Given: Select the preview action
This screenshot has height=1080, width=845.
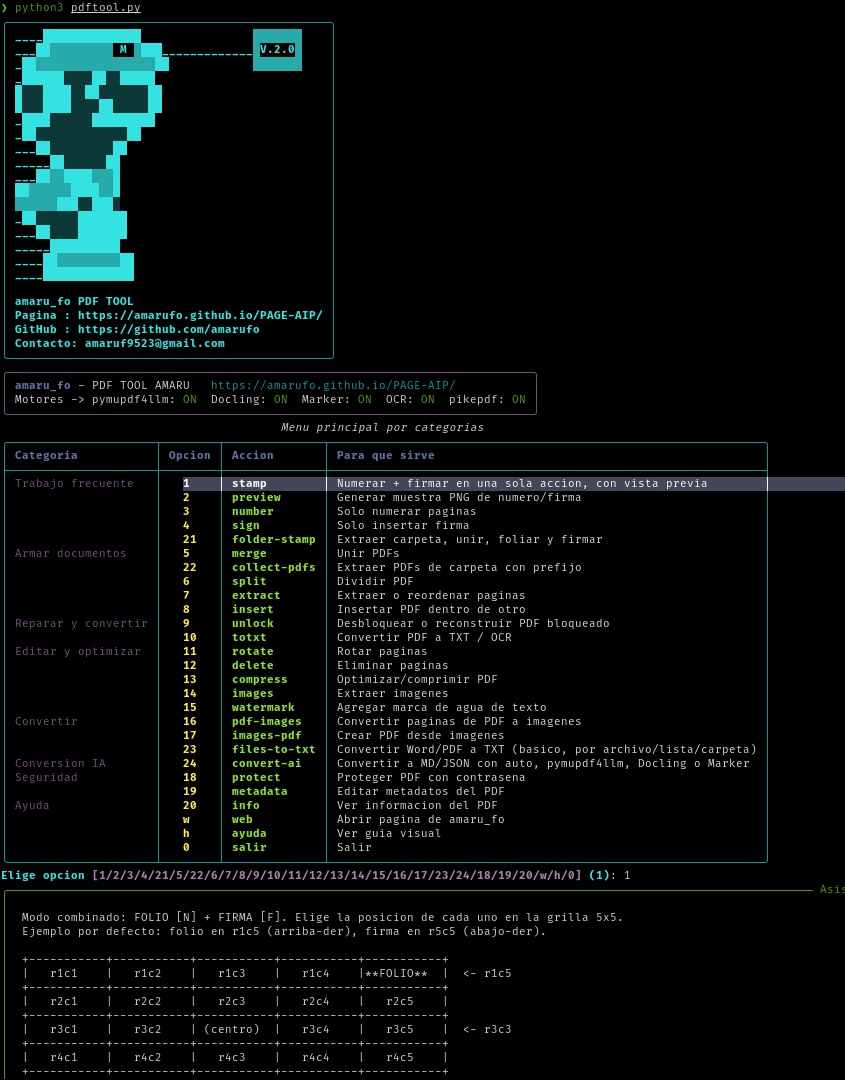Looking at the screenshot, I should pyautogui.click(x=256, y=497).
